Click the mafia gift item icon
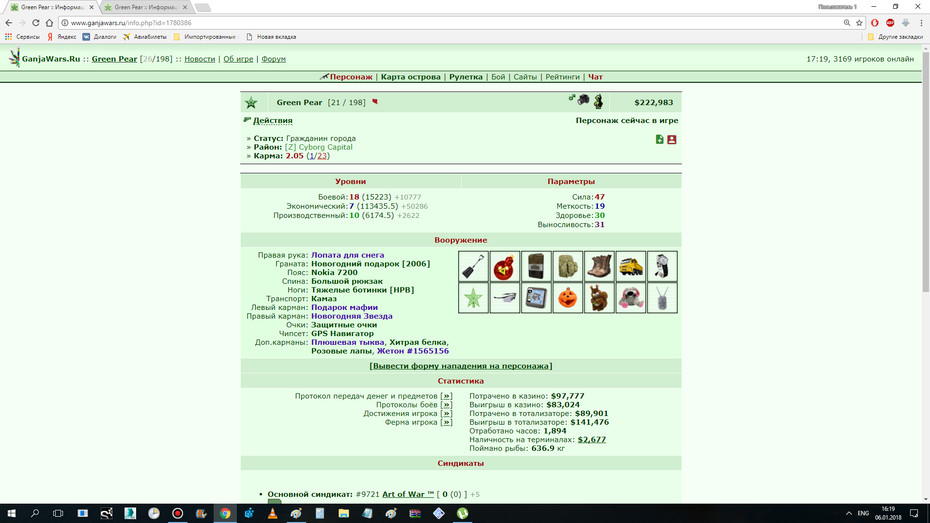The width and height of the screenshot is (930, 523). tap(662, 266)
